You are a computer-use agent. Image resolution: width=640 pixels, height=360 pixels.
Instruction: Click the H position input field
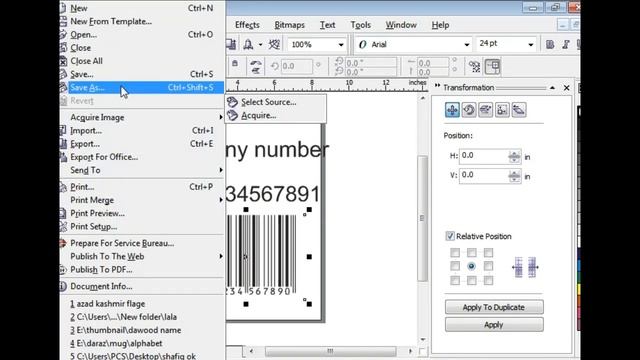pyautogui.click(x=484, y=156)
